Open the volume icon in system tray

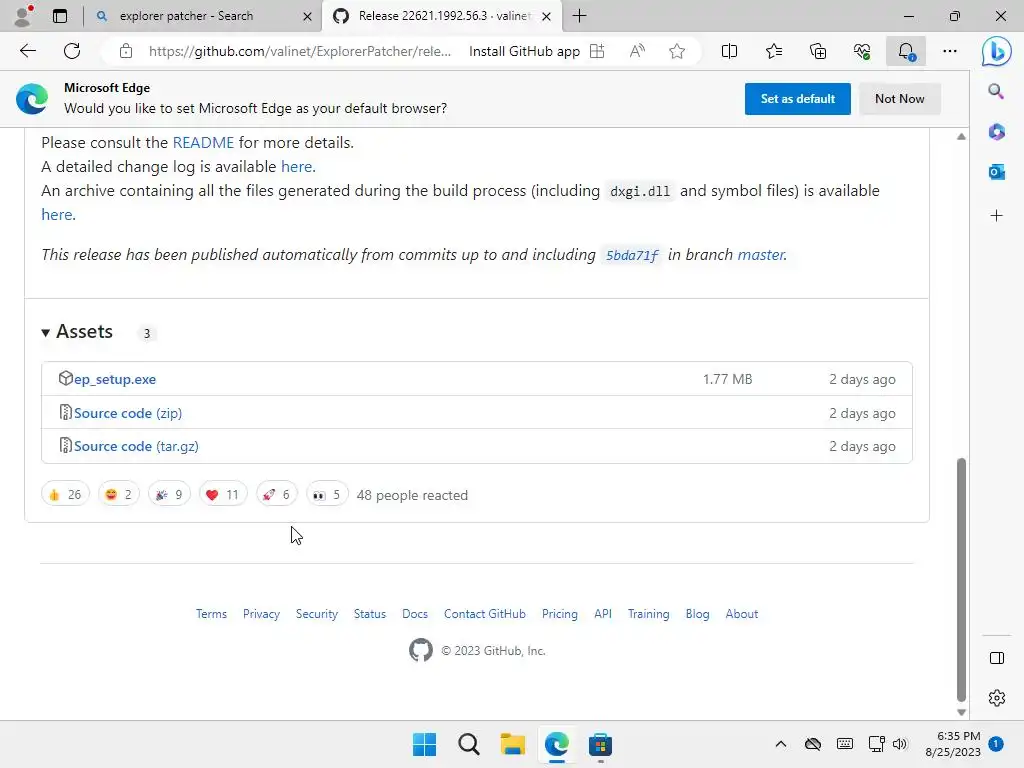point(900,744)
